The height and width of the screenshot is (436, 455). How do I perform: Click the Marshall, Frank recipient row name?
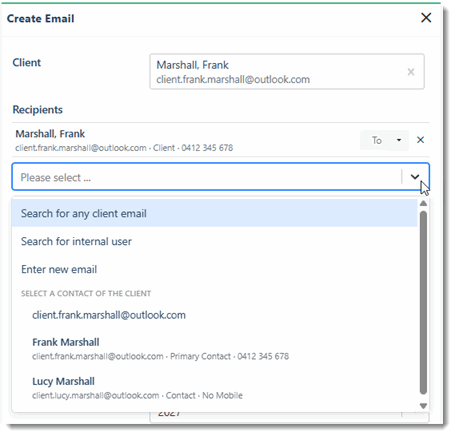(x=50, y=134)
